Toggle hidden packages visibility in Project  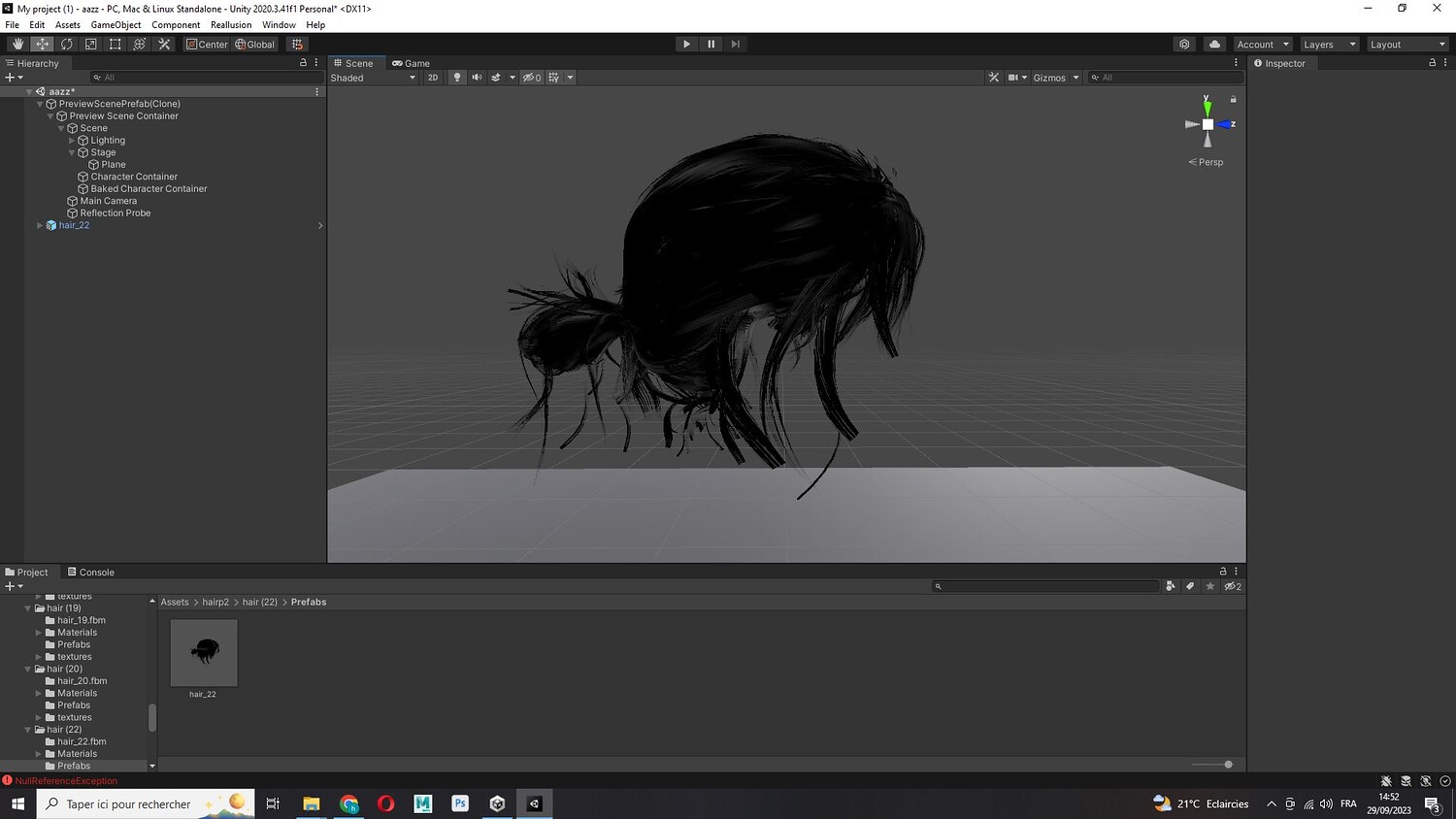click(x=1233, y=586)
